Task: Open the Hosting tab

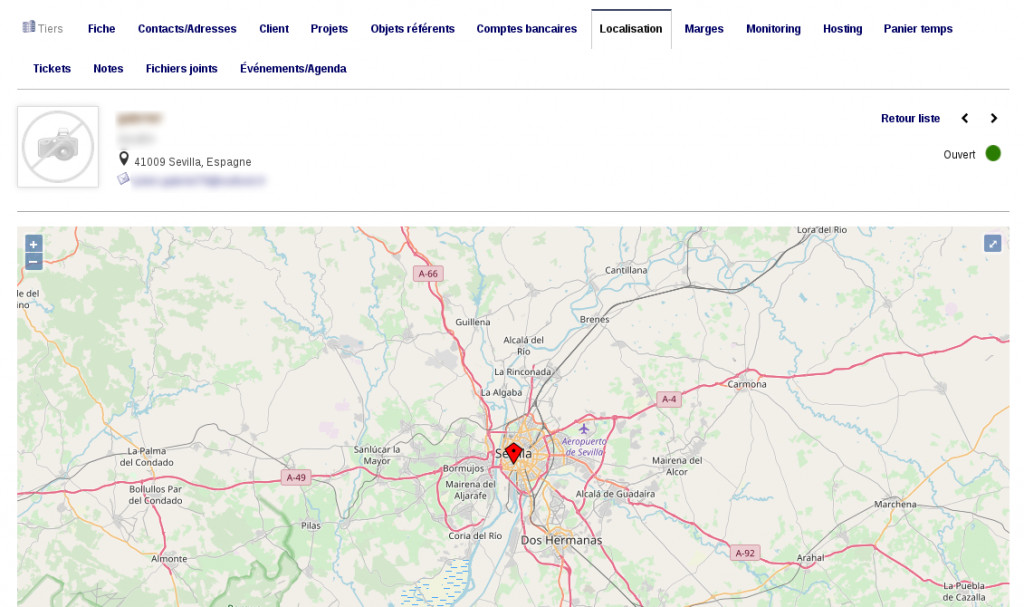Action: coord(842,29)
